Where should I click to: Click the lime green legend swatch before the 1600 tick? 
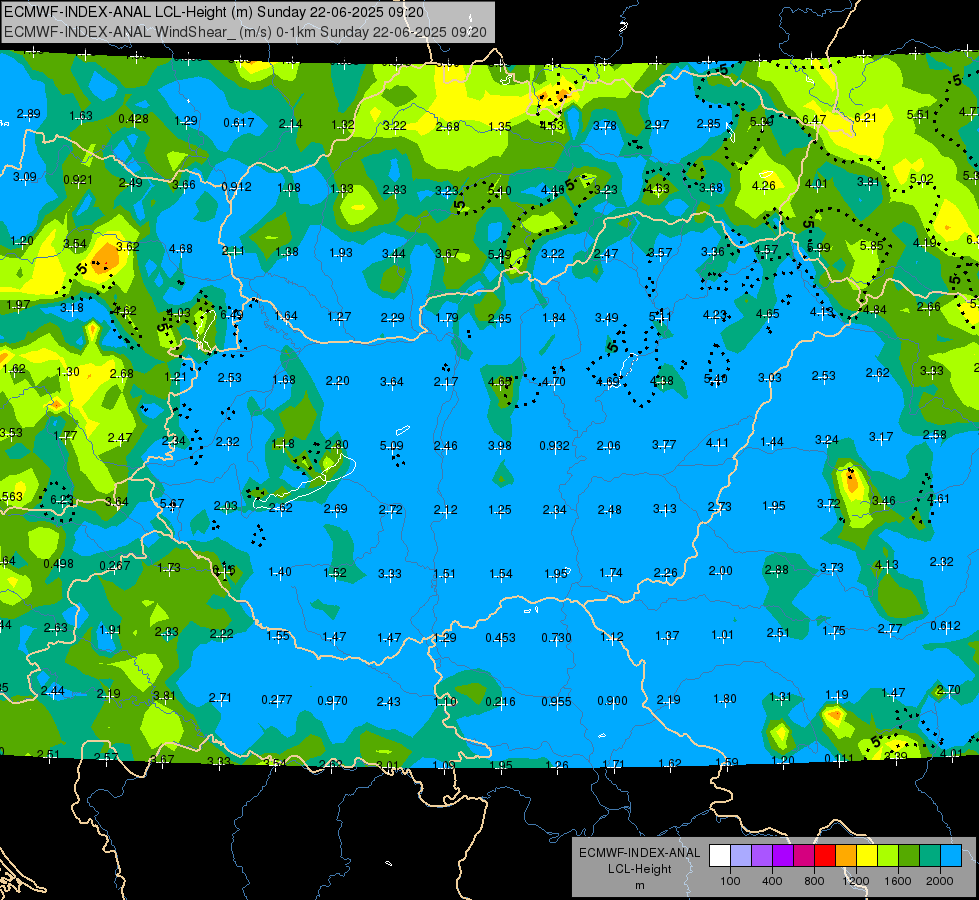coord(888,856)
